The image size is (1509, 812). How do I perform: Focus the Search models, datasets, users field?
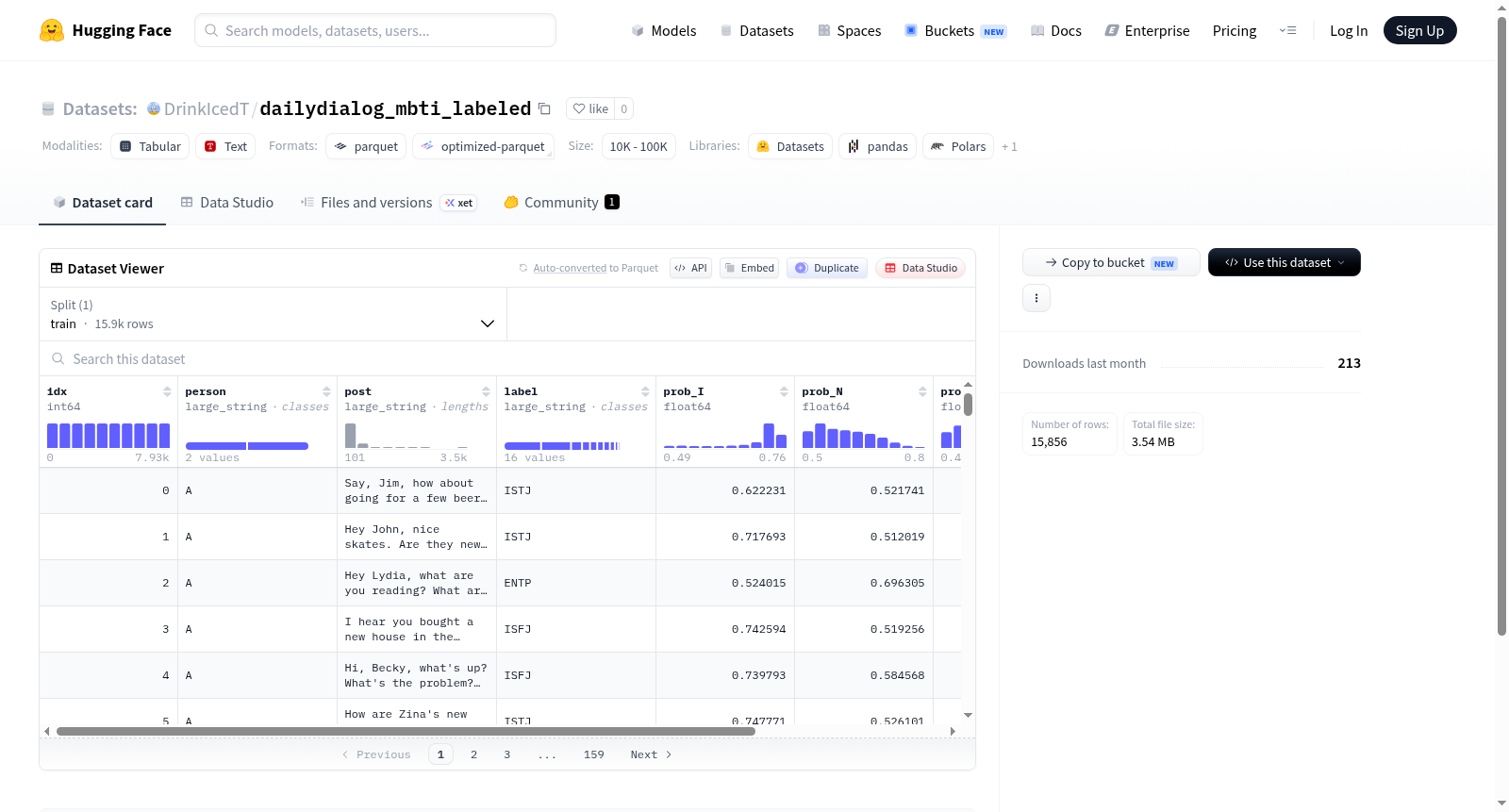tap(375, 30)
